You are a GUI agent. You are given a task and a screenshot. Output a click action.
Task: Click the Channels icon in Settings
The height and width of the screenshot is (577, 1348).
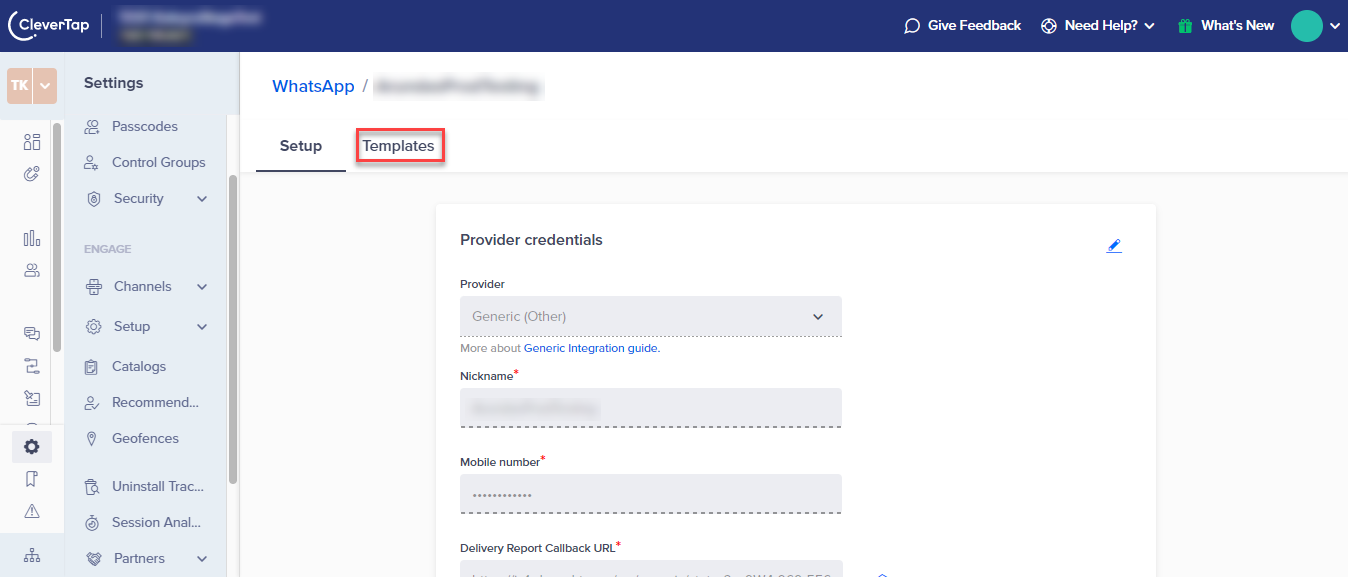pos(94,287)
